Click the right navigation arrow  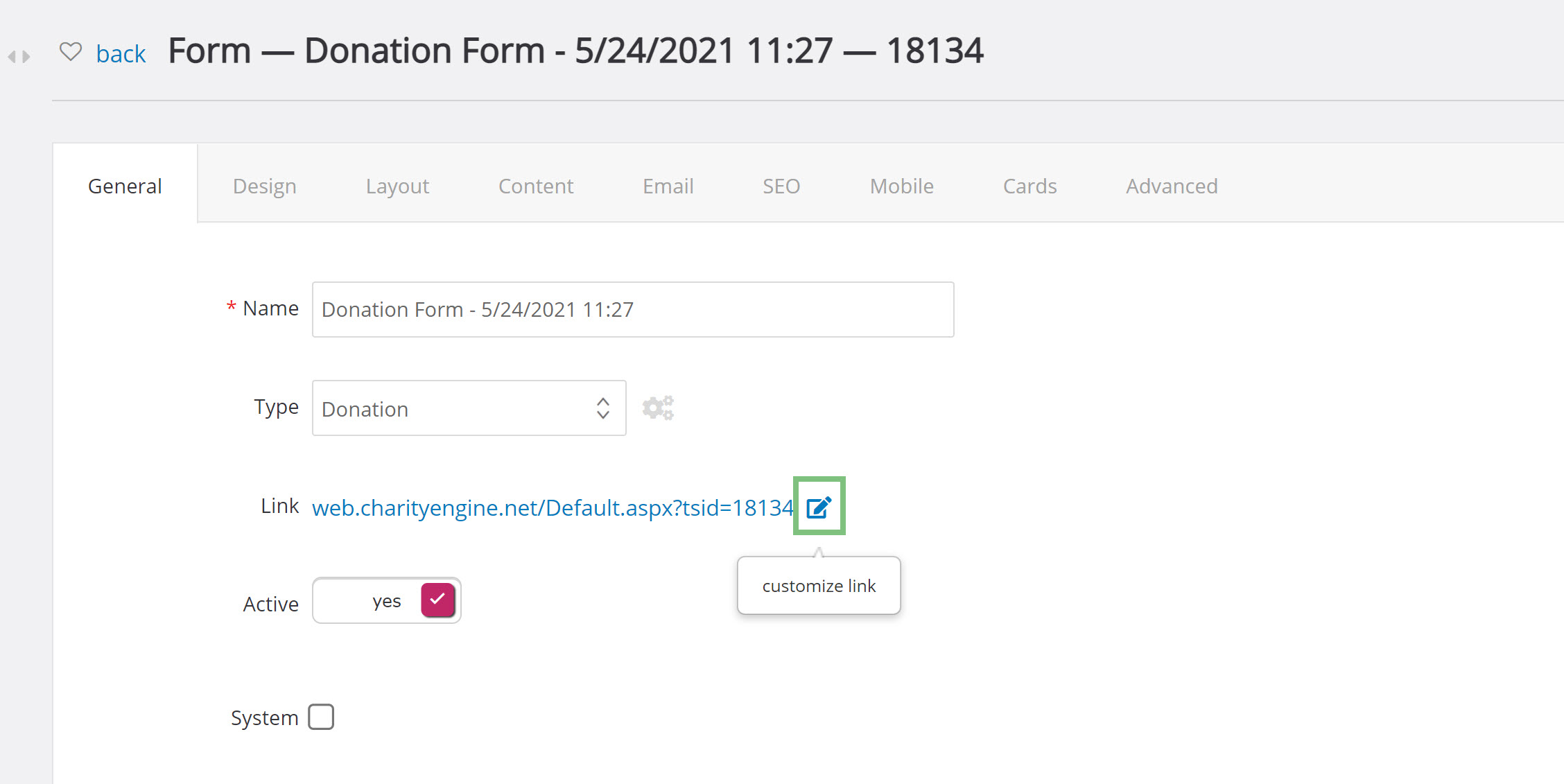point(26,57)
